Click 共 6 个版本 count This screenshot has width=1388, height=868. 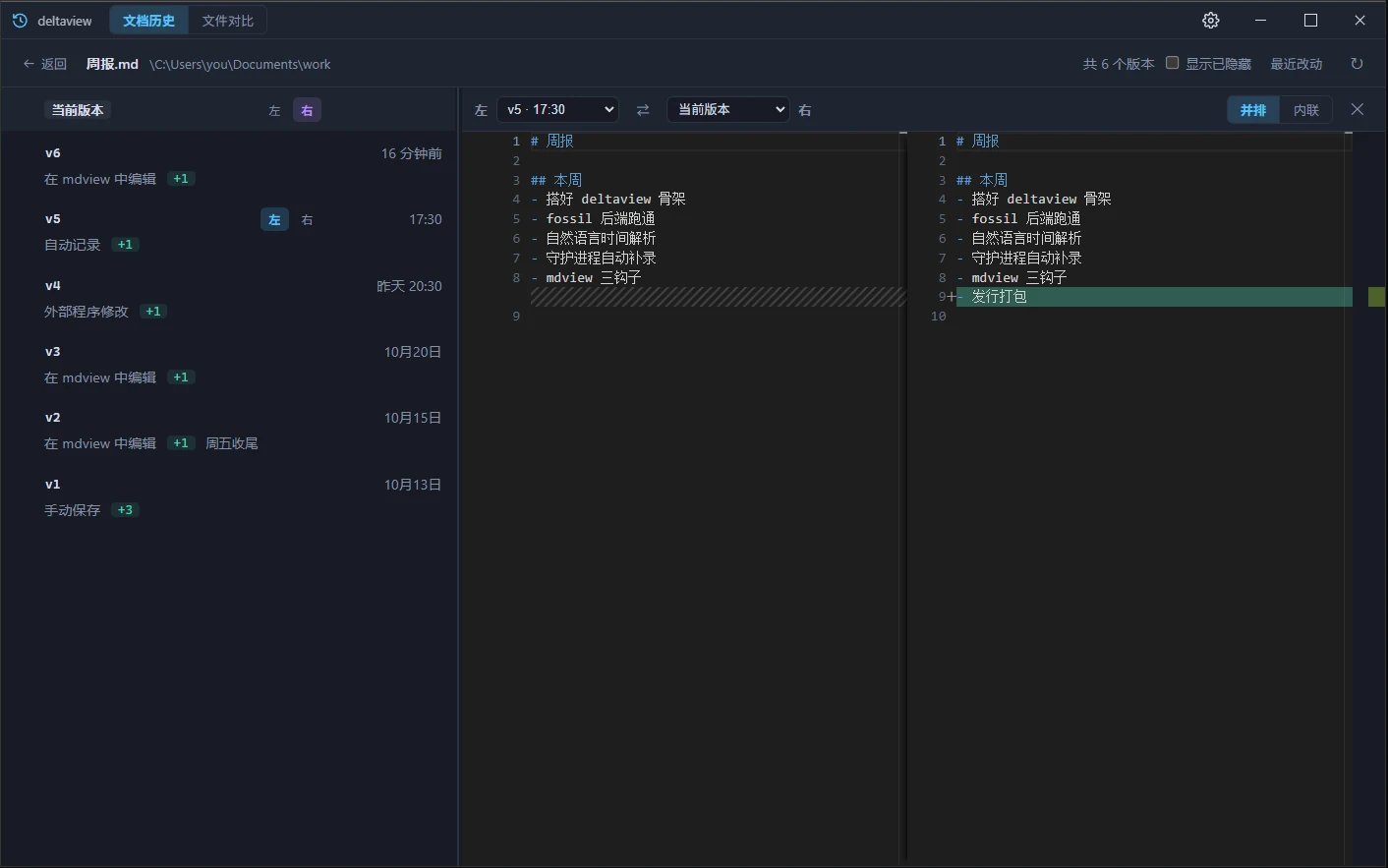(1119, 64)
